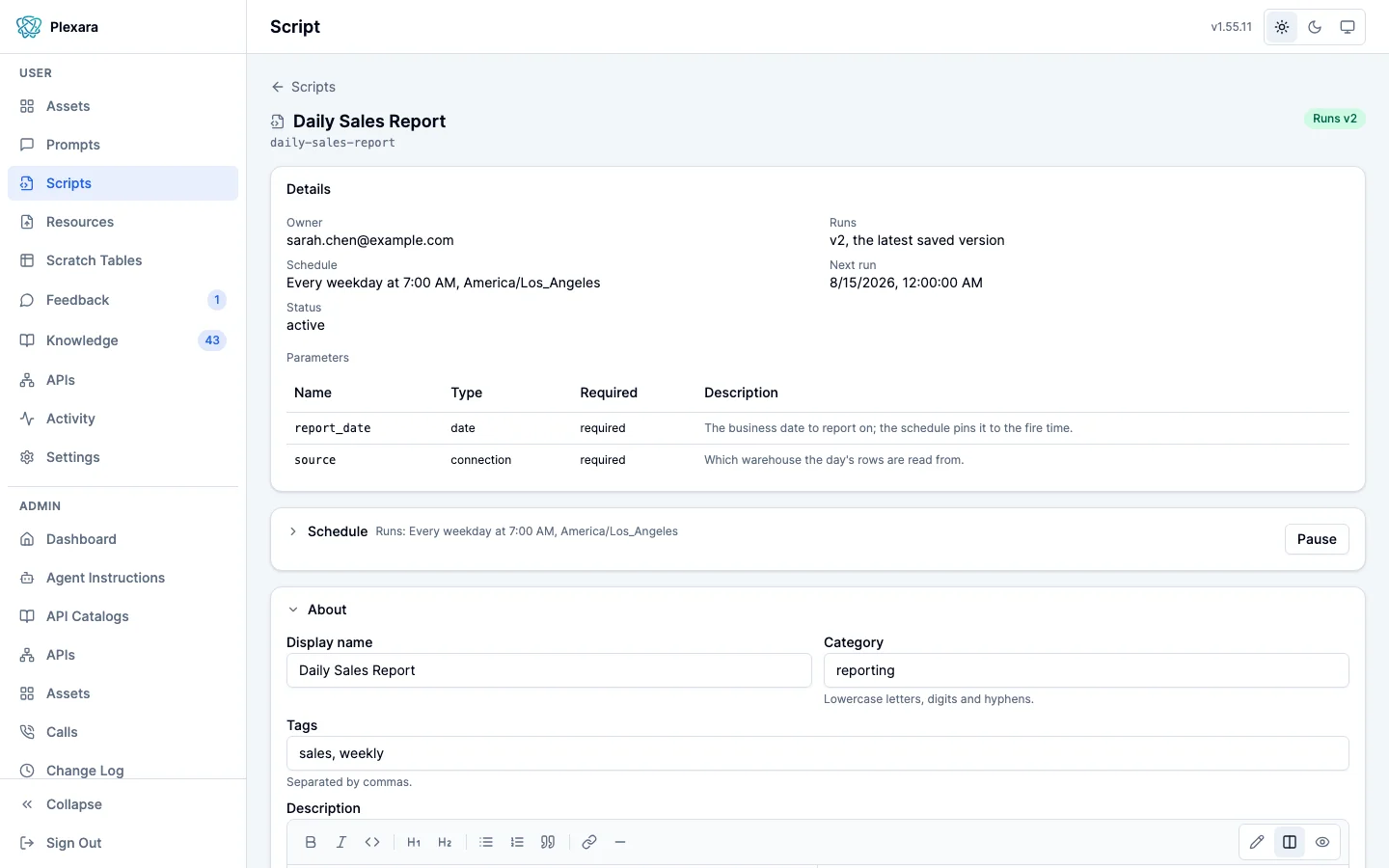Apply Heading 2 in Description

tap(445, 842)
